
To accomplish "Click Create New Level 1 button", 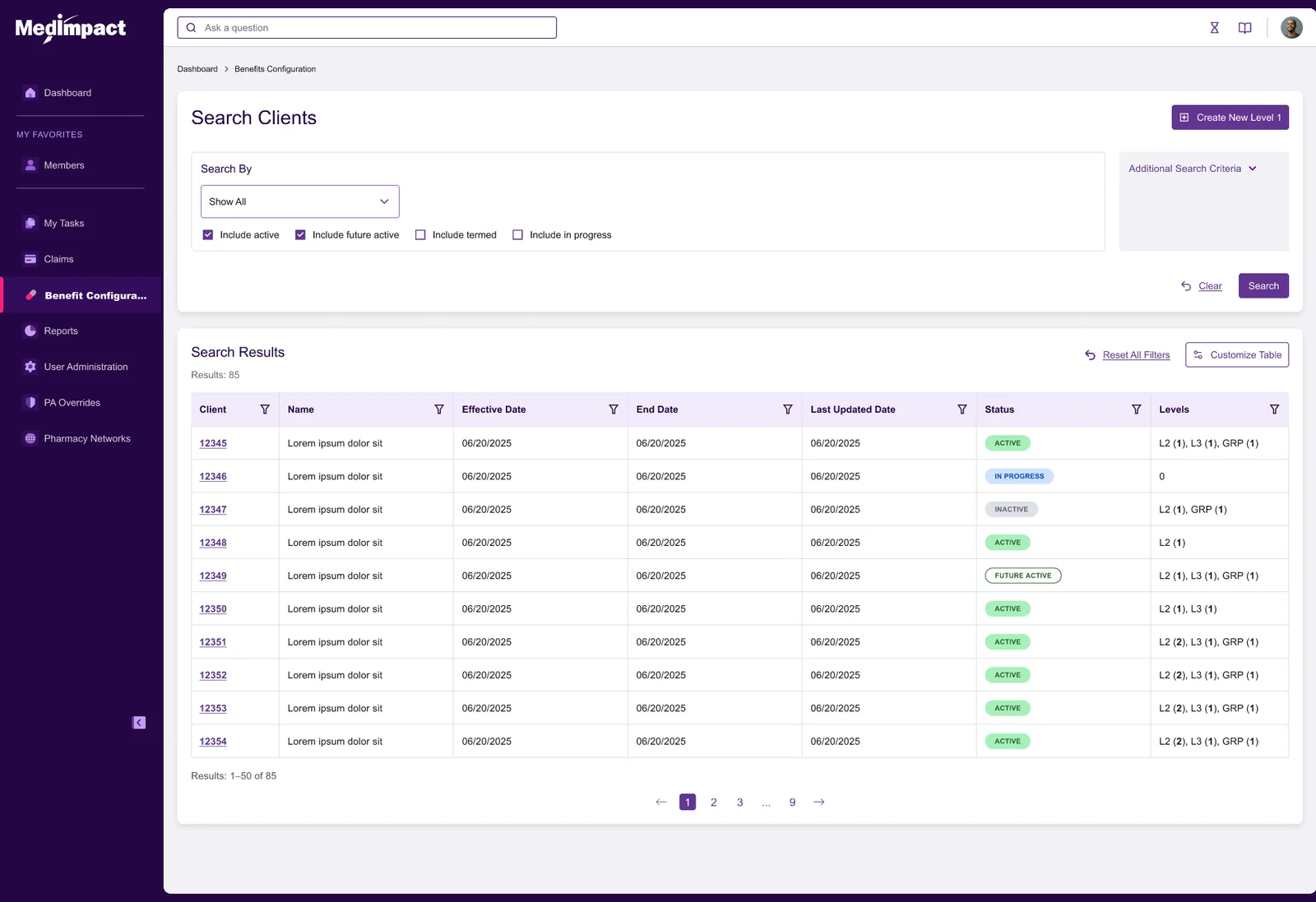I will pos(1230,118).
